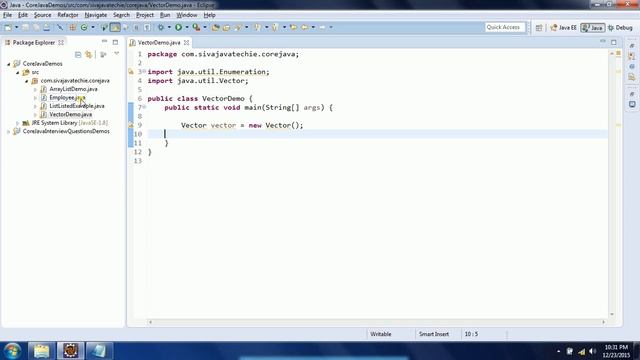The image size is (640, 360).
Task: Open the Debug button dropdown arrow
Action: tap(169, 27)
